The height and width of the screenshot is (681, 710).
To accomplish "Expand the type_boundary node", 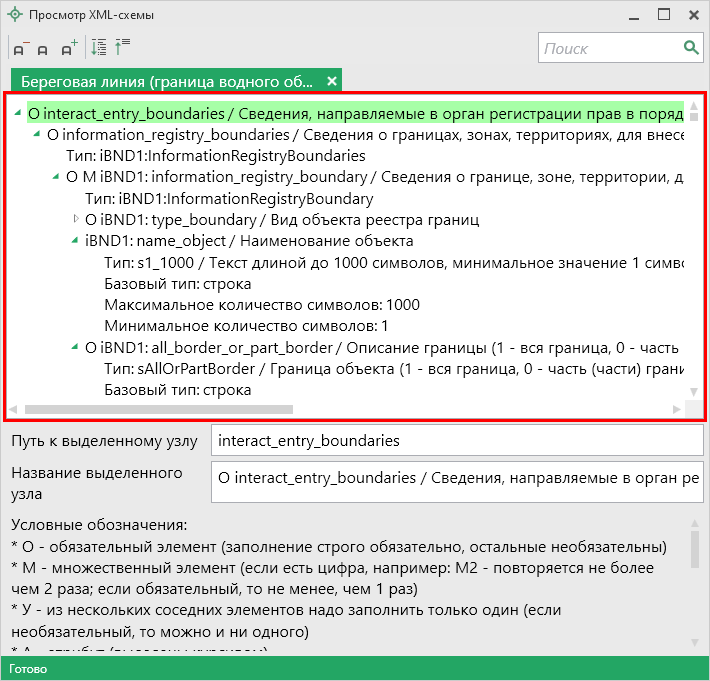I will point(76,219).
